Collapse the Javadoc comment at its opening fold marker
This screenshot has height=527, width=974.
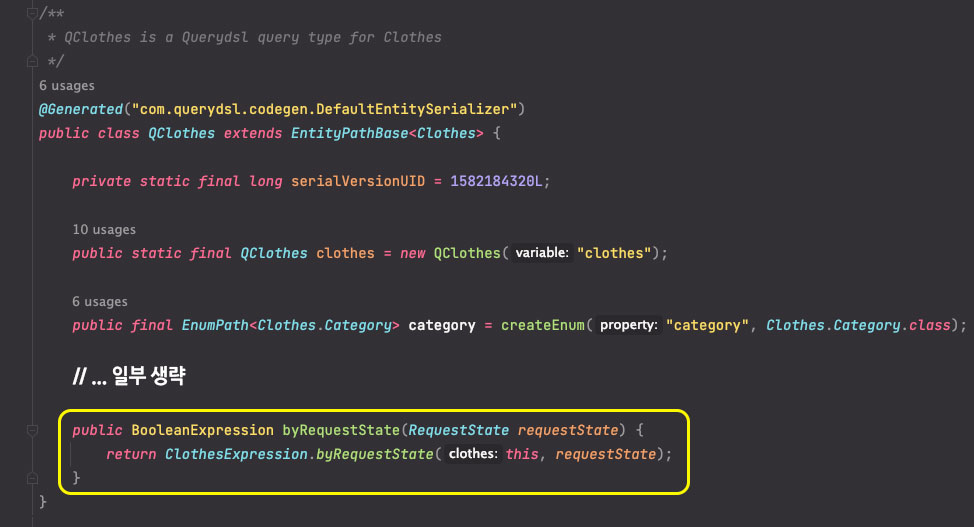tap(32, 13)
